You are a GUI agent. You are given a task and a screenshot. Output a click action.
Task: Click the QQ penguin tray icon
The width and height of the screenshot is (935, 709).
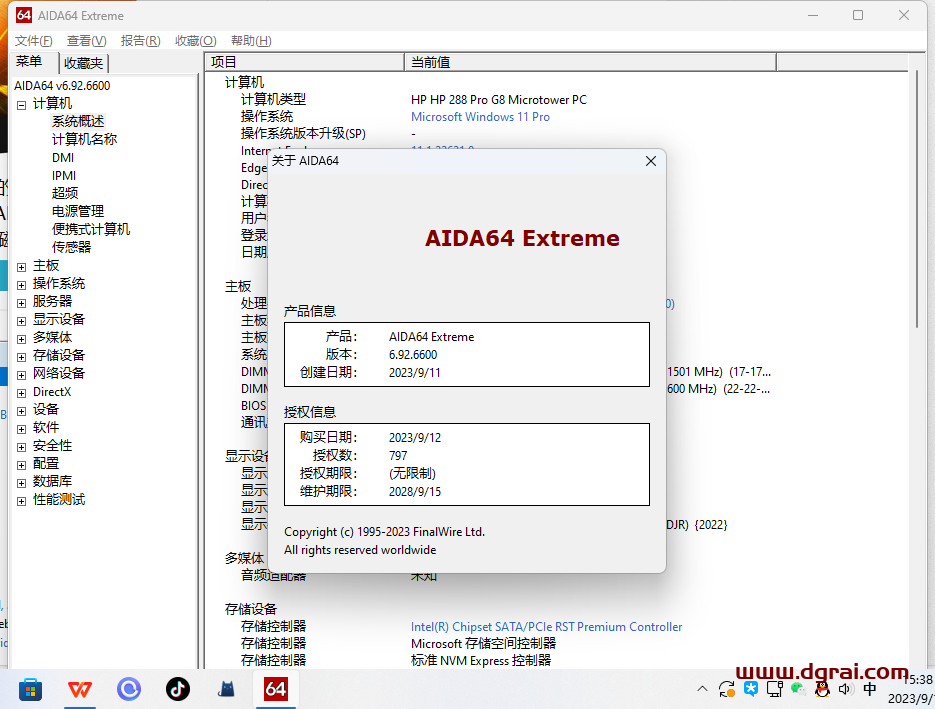pos(822,689)
